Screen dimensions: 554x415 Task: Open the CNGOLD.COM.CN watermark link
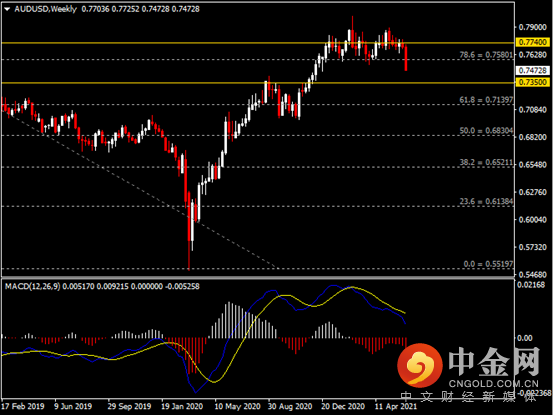pos(494,384)
